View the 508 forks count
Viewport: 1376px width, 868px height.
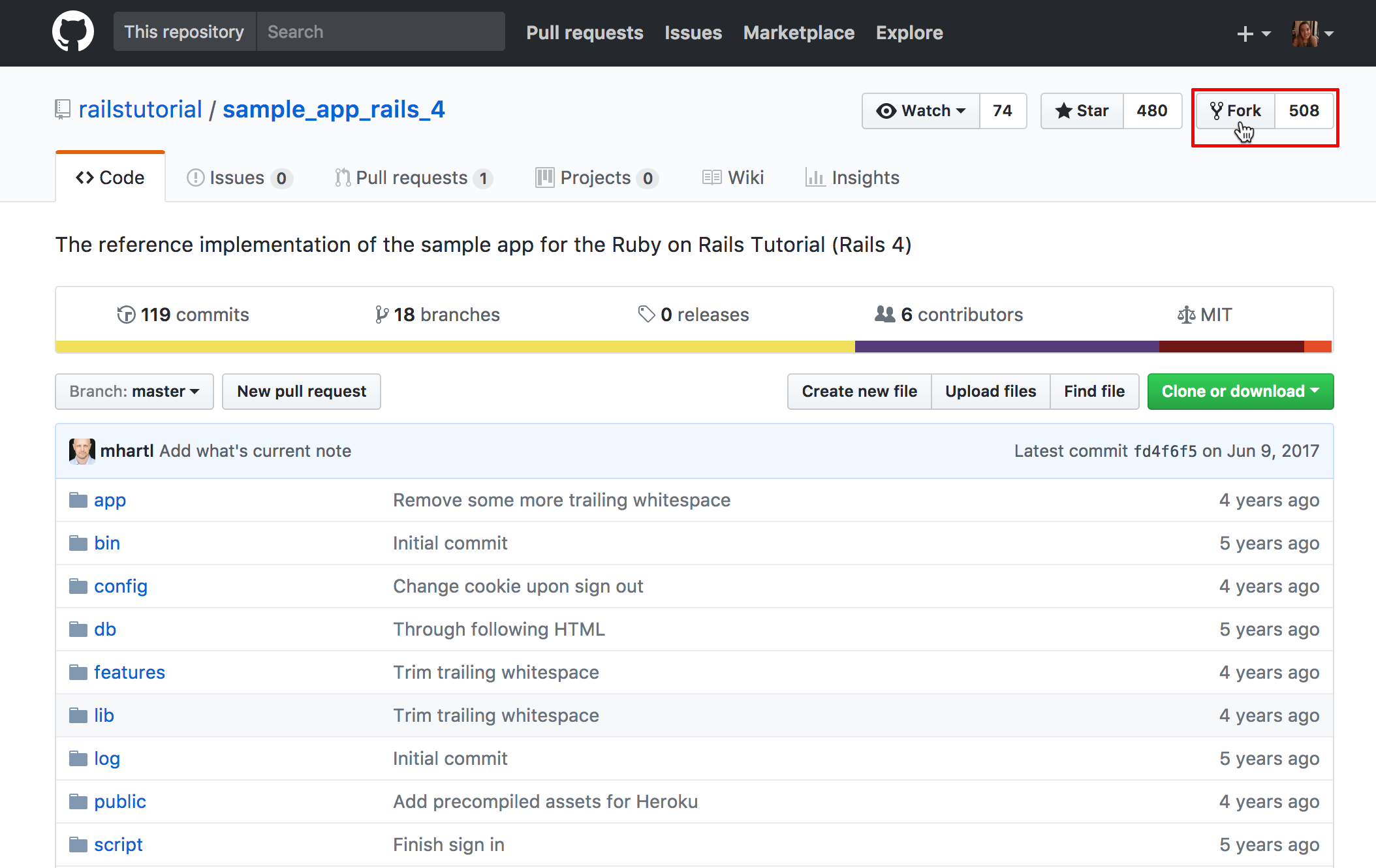[1304, 111]
